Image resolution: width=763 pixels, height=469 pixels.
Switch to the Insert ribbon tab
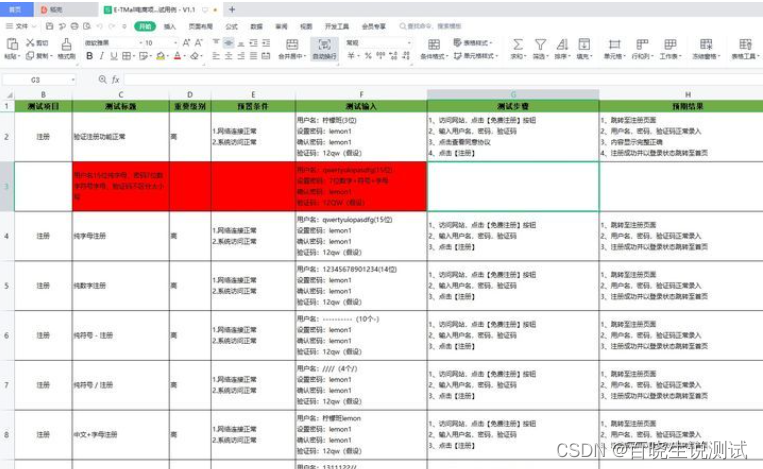[x=170, y=26]
